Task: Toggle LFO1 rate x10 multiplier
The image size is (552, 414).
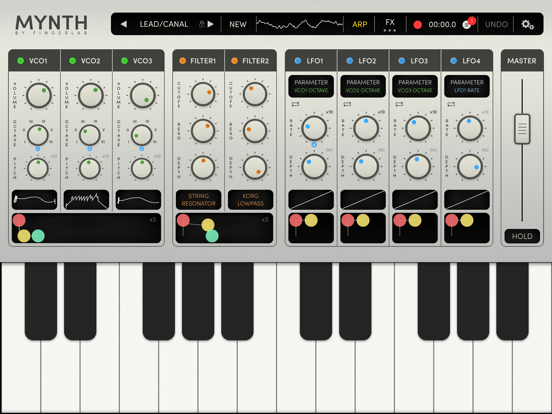Action: [x=329, y=112]
